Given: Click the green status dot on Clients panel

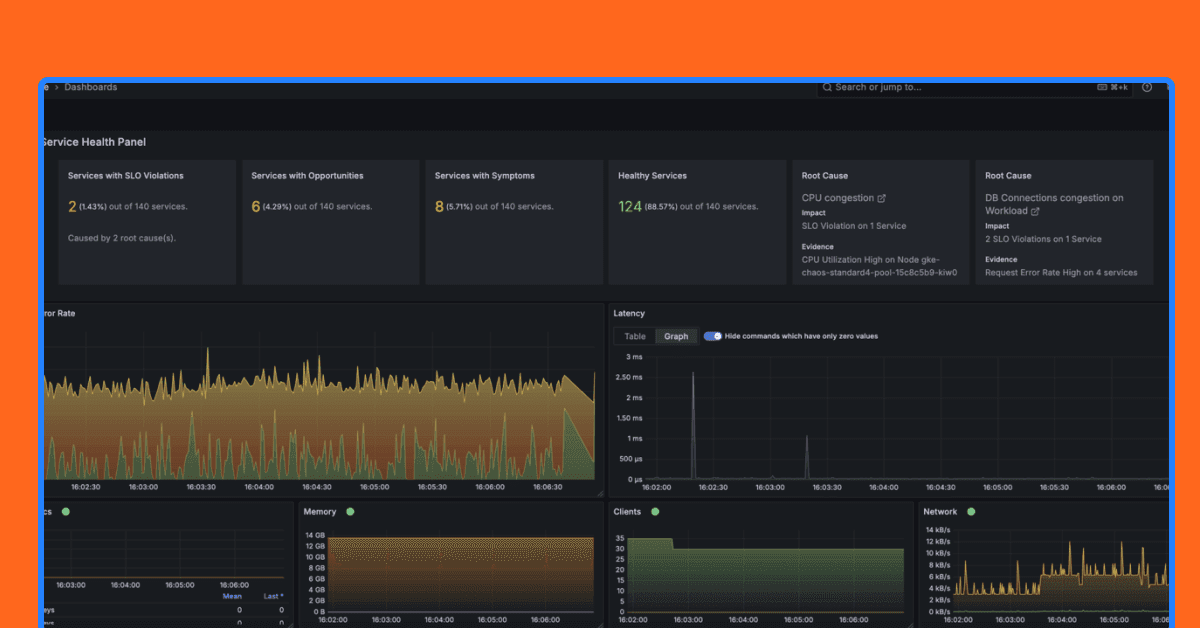Looking at the screenshot, I should [x=655, y=511].
